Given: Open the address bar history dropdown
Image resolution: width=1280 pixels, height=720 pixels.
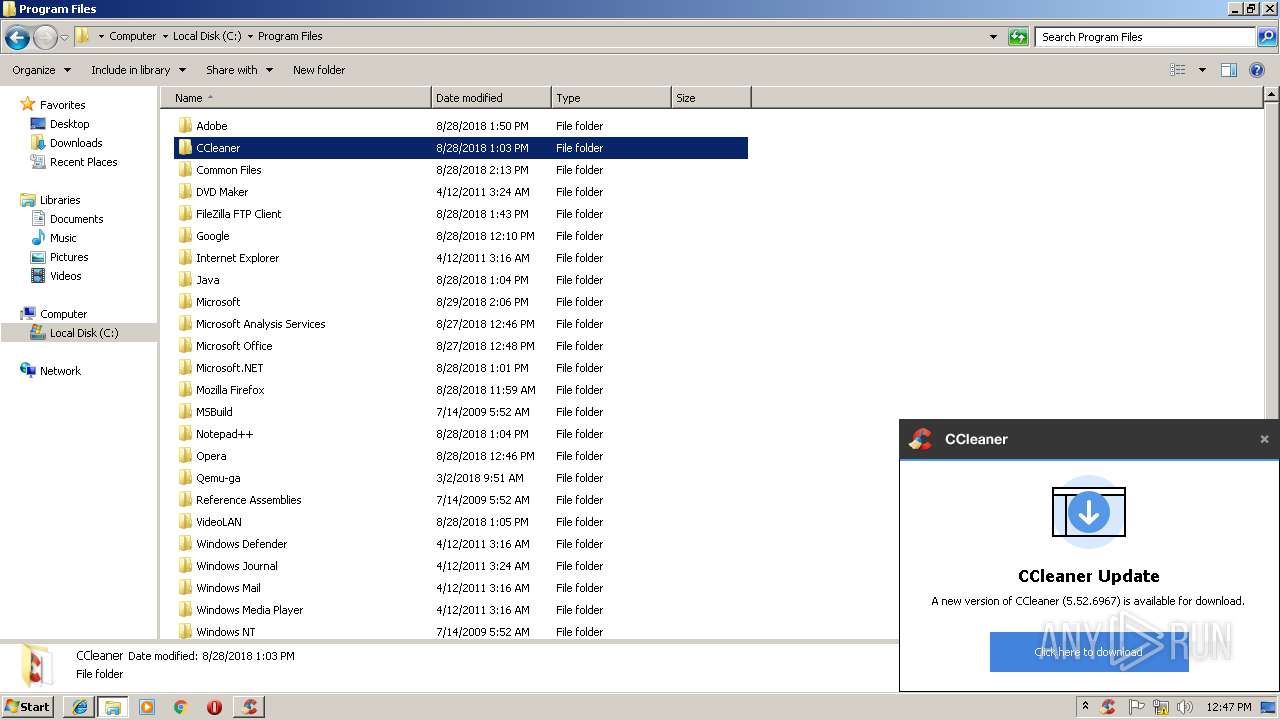Looking at the screenshot, I should tap(993, 37).
